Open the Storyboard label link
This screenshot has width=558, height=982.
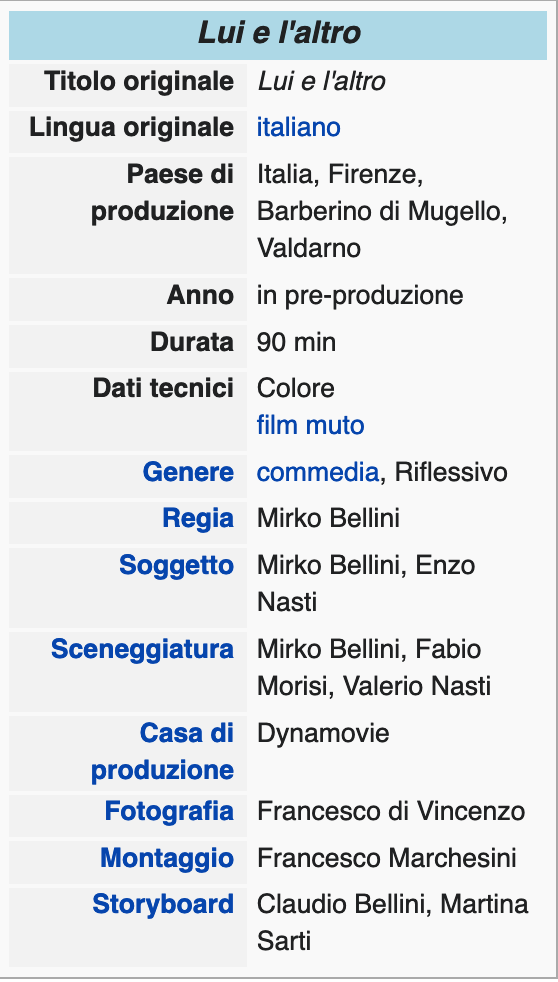pos(163,904)
